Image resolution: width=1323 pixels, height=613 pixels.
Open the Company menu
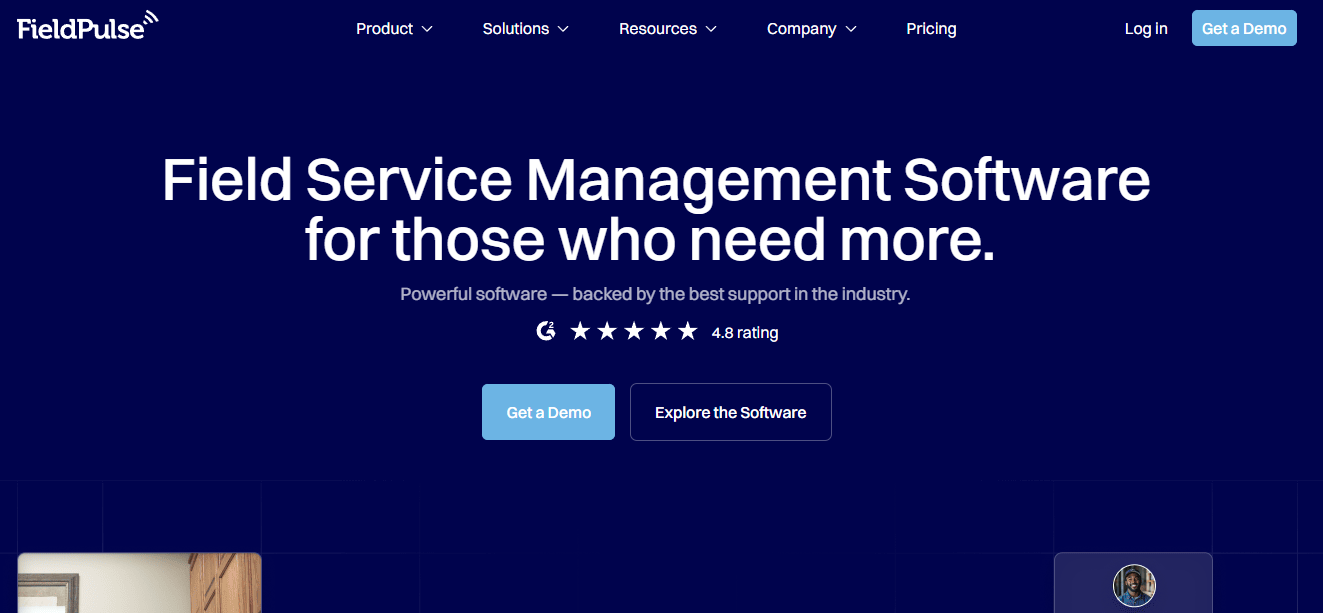pyautogui.click(x=812, y=29)
